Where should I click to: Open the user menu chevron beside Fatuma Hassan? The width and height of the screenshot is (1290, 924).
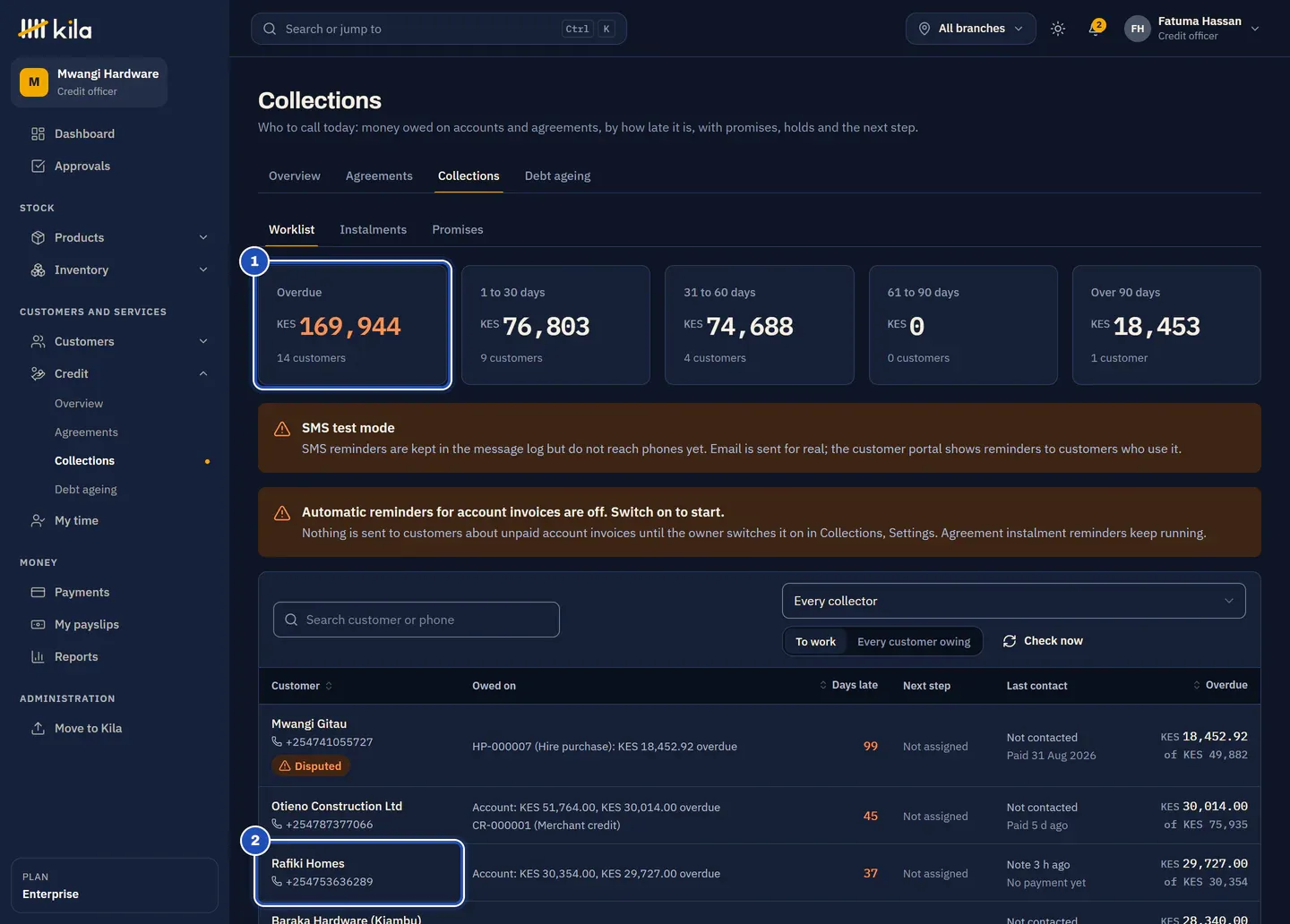pos(1255,29)
